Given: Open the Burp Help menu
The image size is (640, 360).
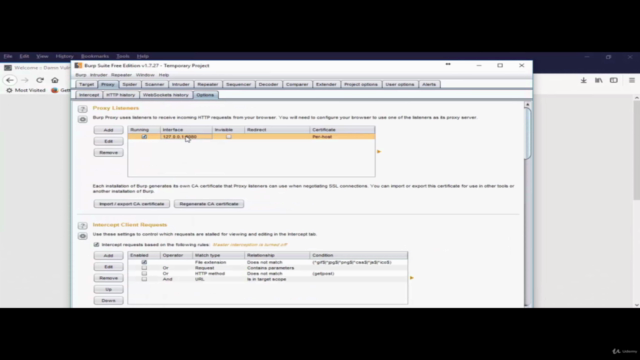Looking at the screenshot, I should 164,75.
